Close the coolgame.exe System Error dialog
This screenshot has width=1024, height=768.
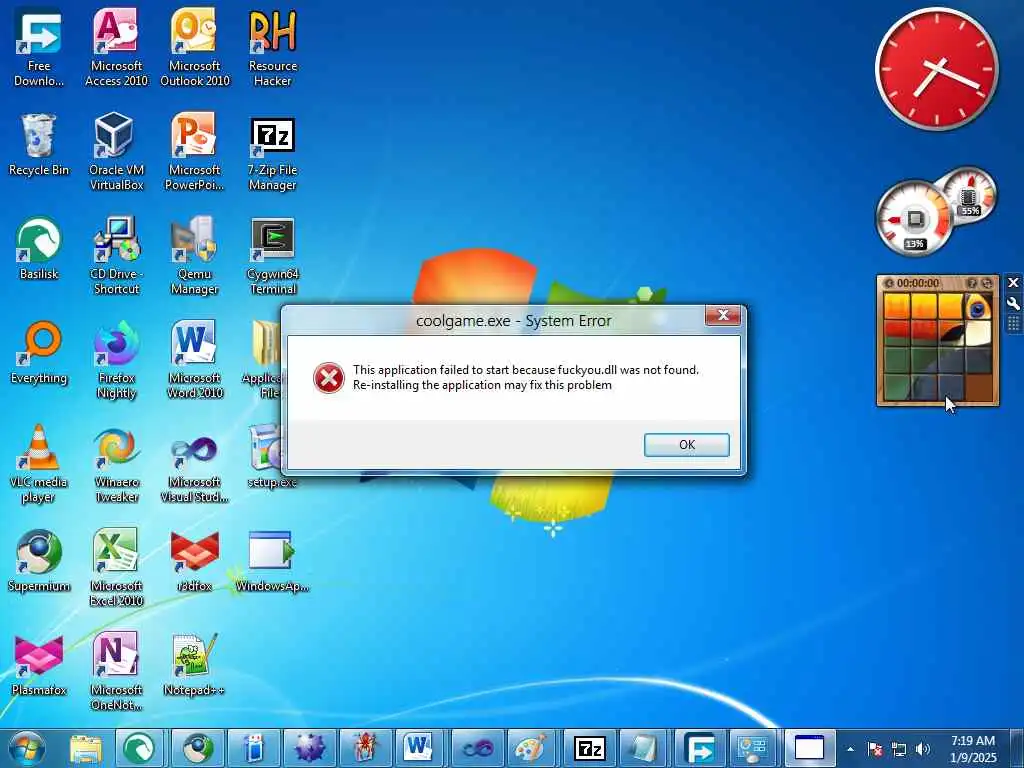723,315
